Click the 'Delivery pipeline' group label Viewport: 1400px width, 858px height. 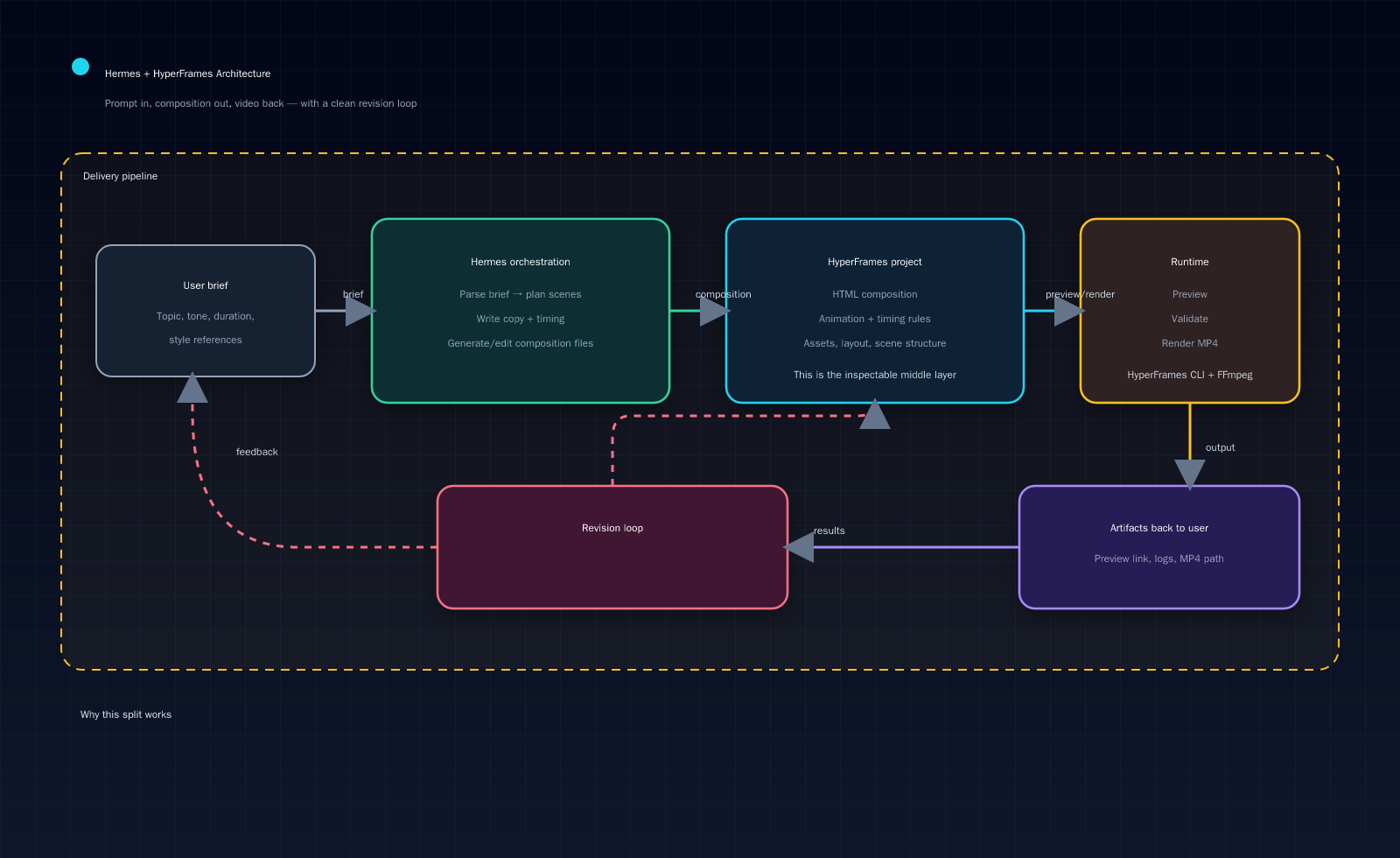(x=120, y=176)
